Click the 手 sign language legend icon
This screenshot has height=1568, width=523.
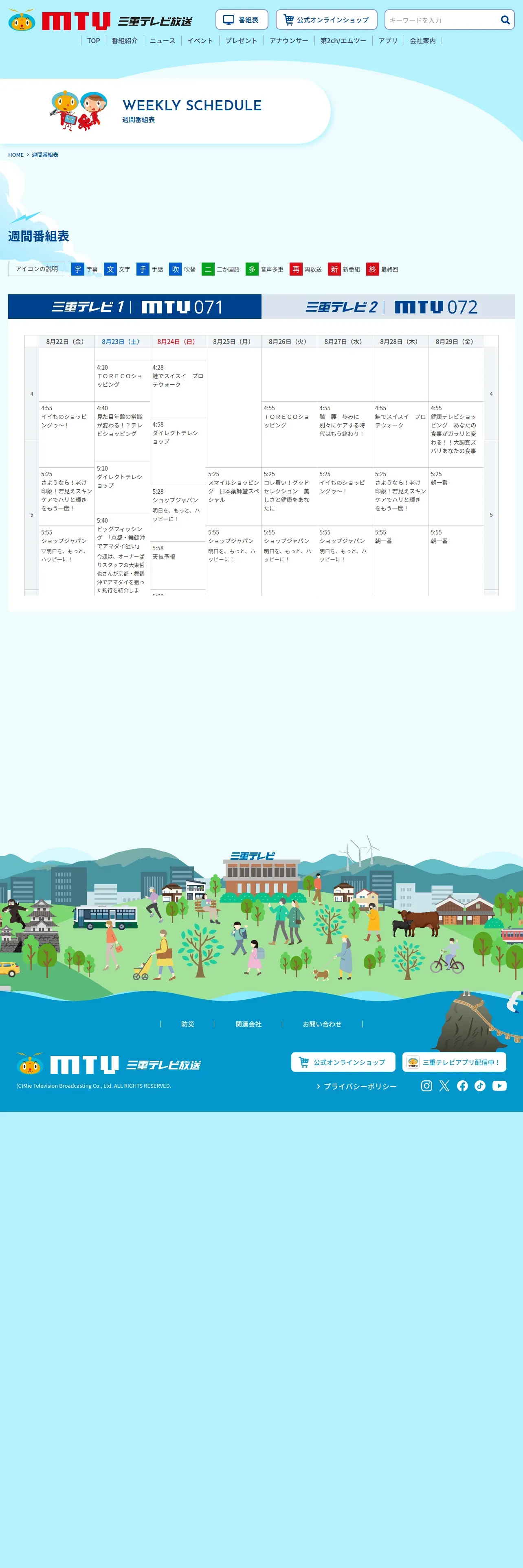(143, 269)
